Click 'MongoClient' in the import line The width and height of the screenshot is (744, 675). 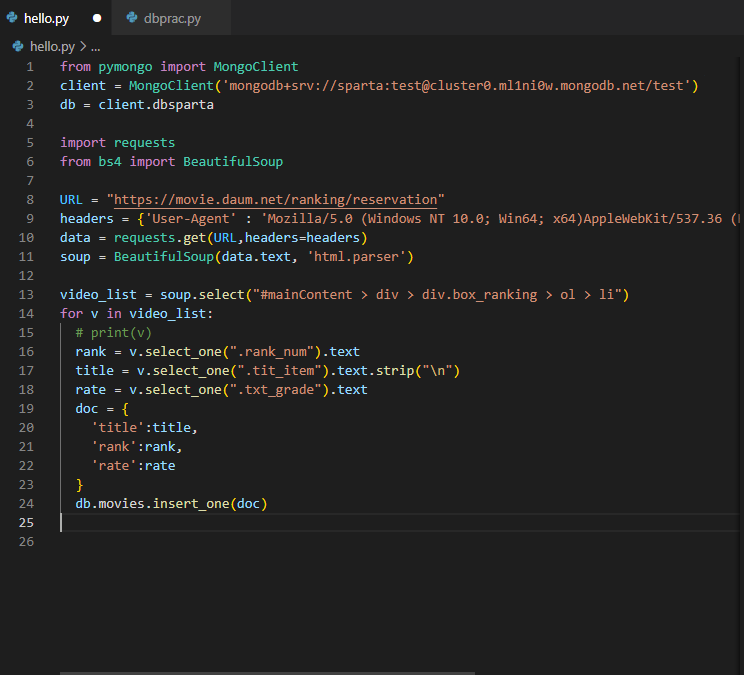(x=256, y=67)
